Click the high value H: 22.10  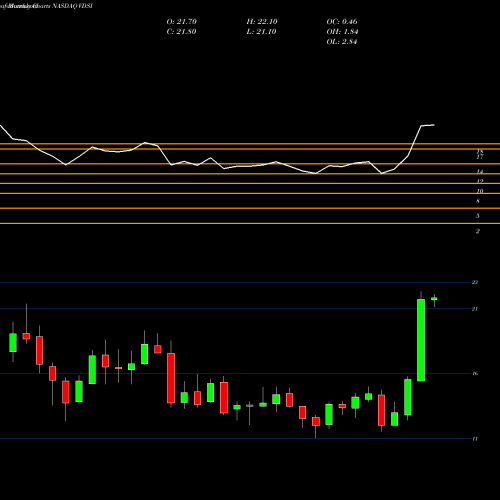[x=262, y=22]
